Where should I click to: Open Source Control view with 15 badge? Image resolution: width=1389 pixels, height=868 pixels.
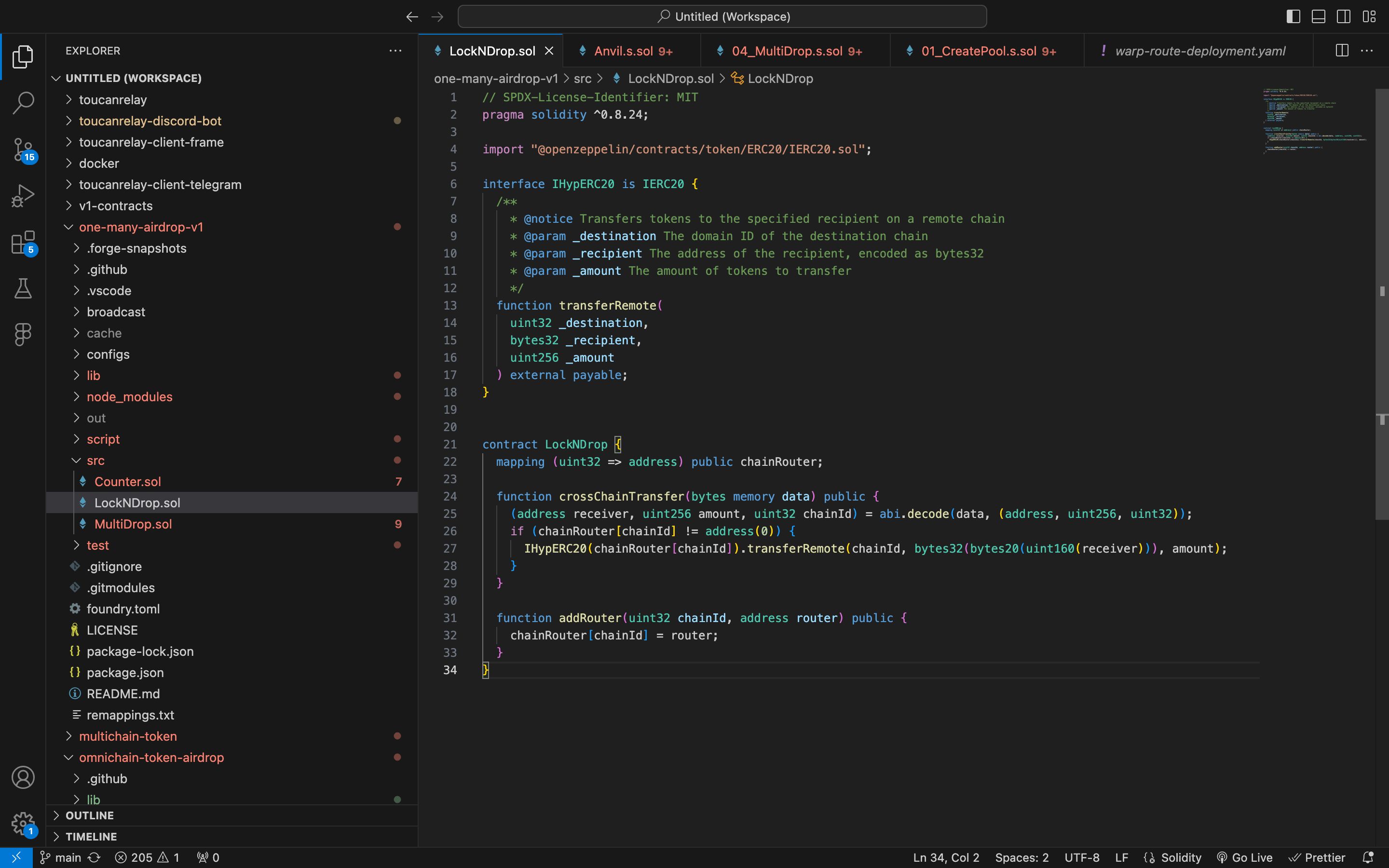click(x=23, y=149)
